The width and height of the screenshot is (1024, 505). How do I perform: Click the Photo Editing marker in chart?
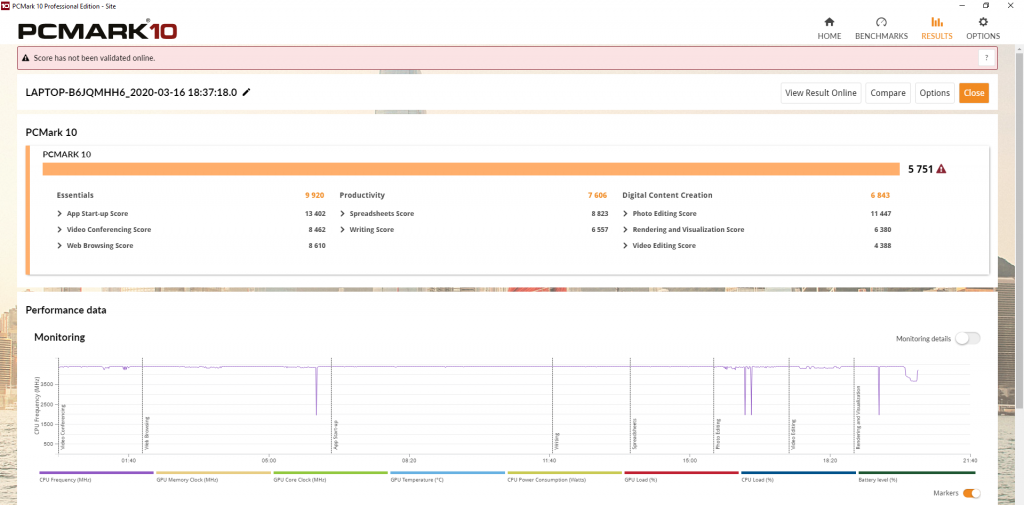(x=718, y=435)
